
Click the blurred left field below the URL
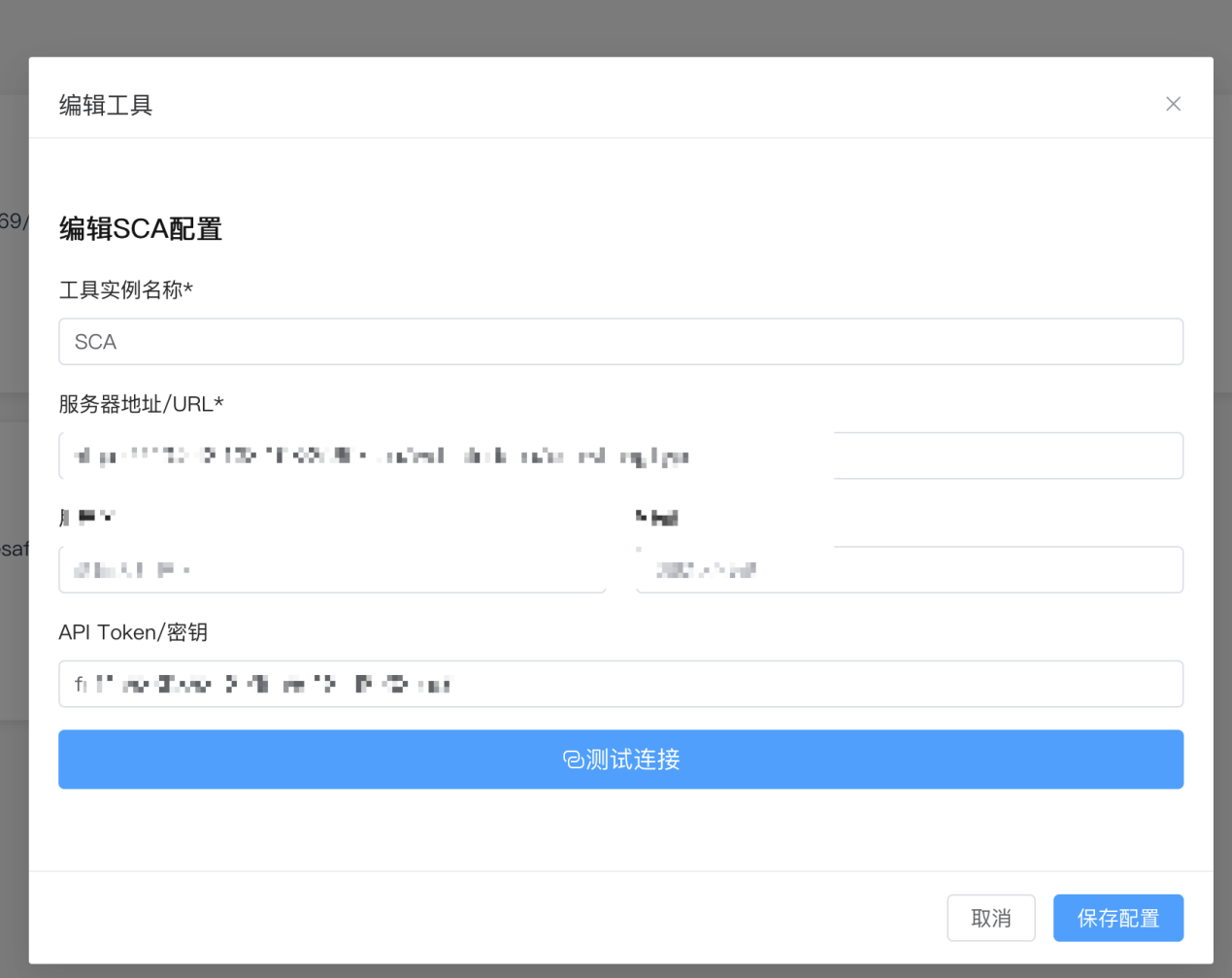tap(332, 570)
